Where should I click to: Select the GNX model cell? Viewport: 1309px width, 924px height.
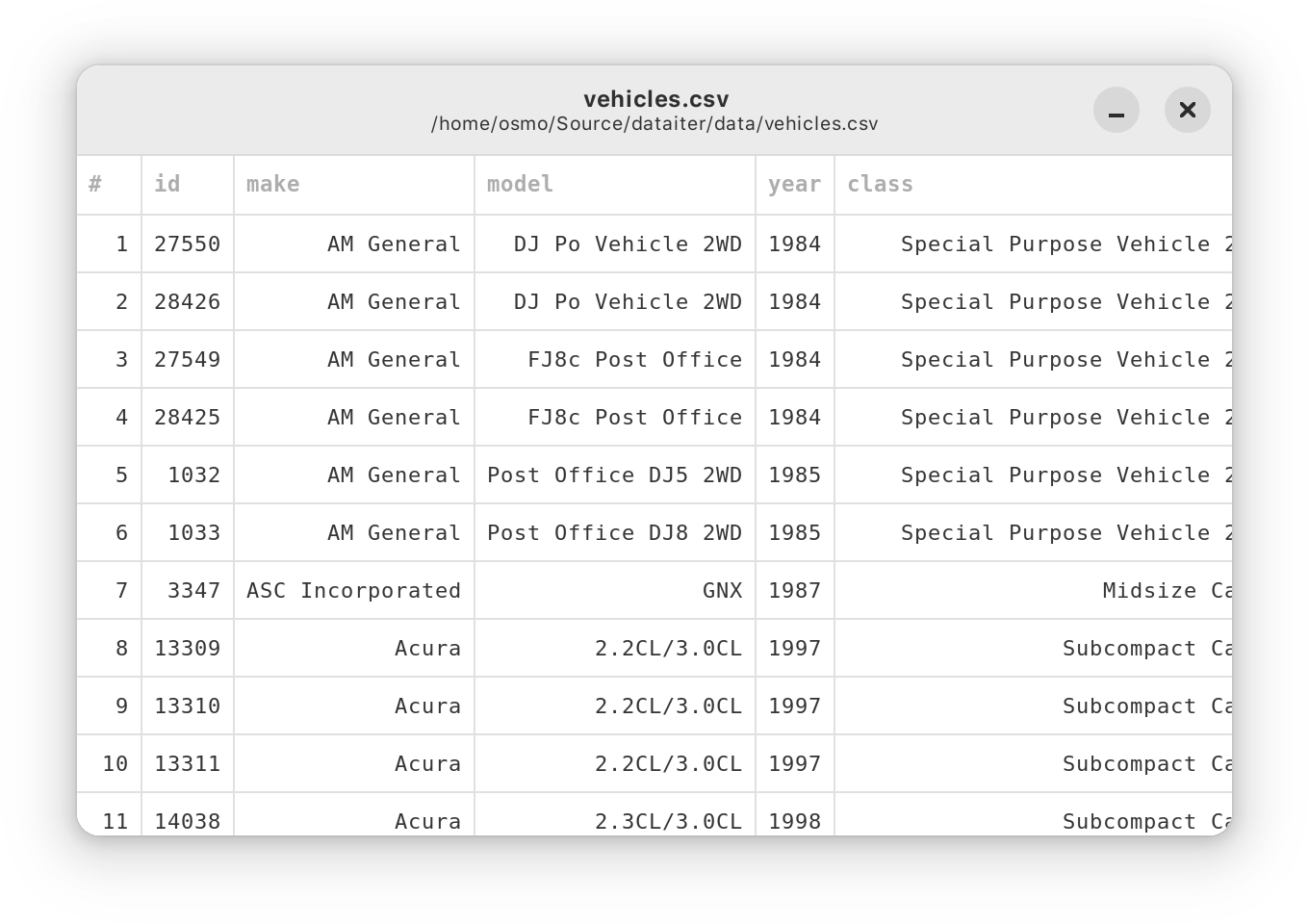point(722,590)
